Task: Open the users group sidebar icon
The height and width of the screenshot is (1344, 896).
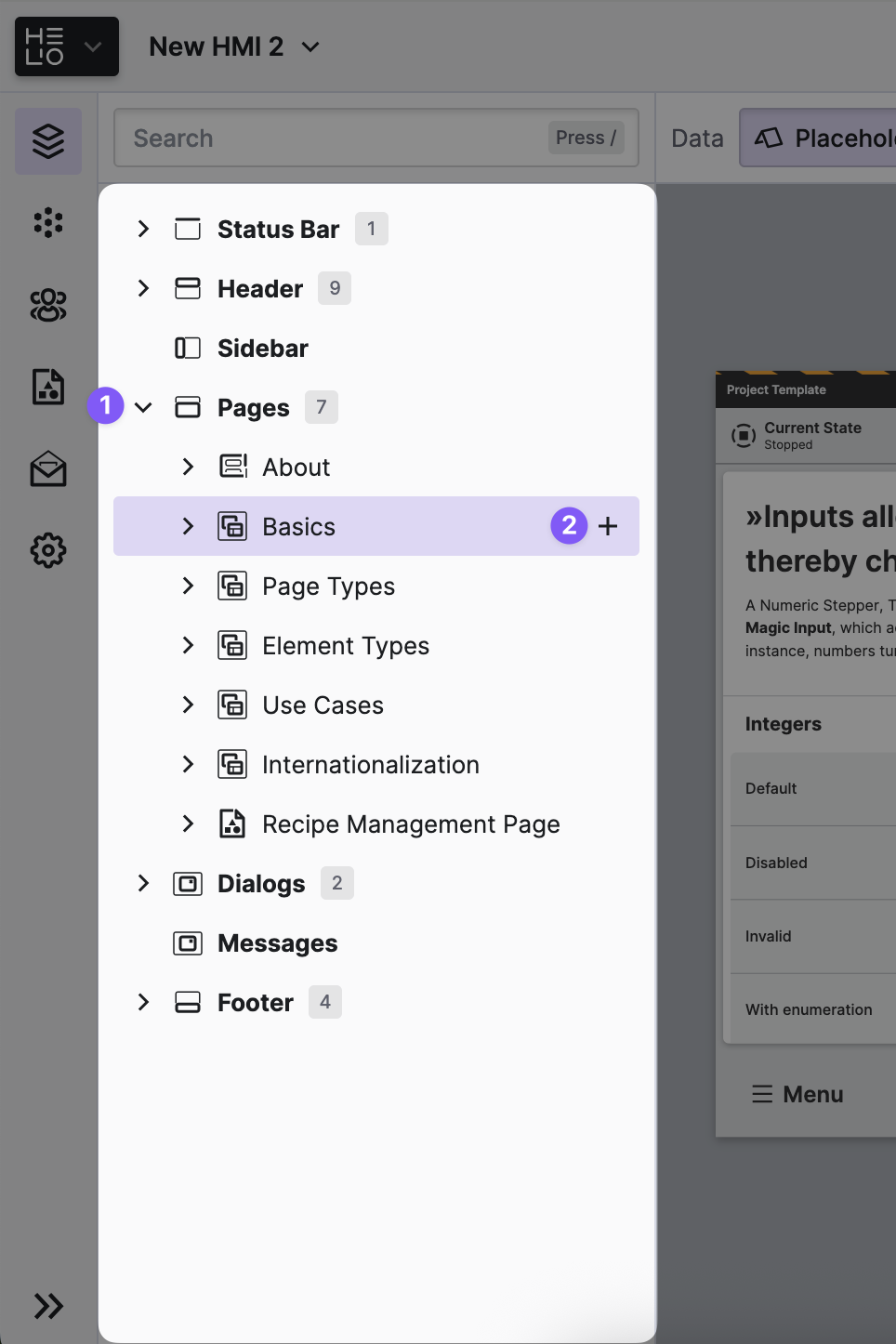Action: pos(48,305)
